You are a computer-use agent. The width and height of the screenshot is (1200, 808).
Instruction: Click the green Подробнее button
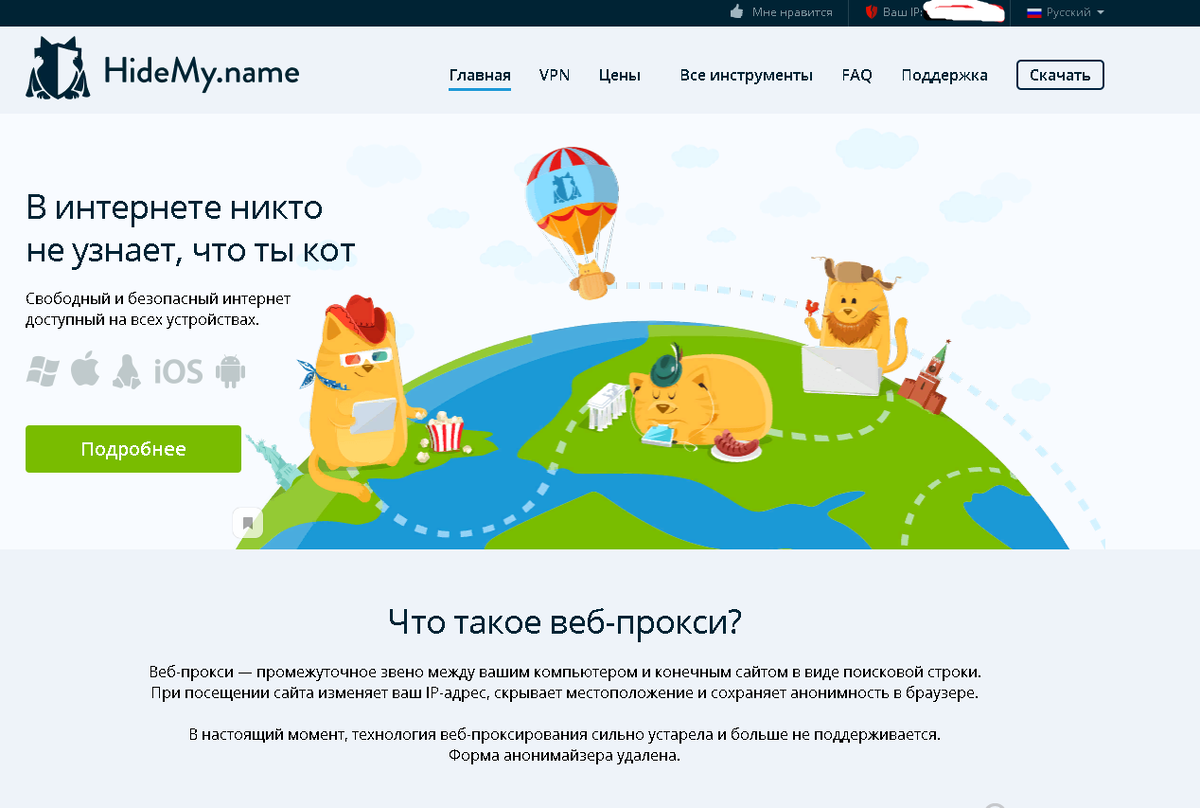133,449
